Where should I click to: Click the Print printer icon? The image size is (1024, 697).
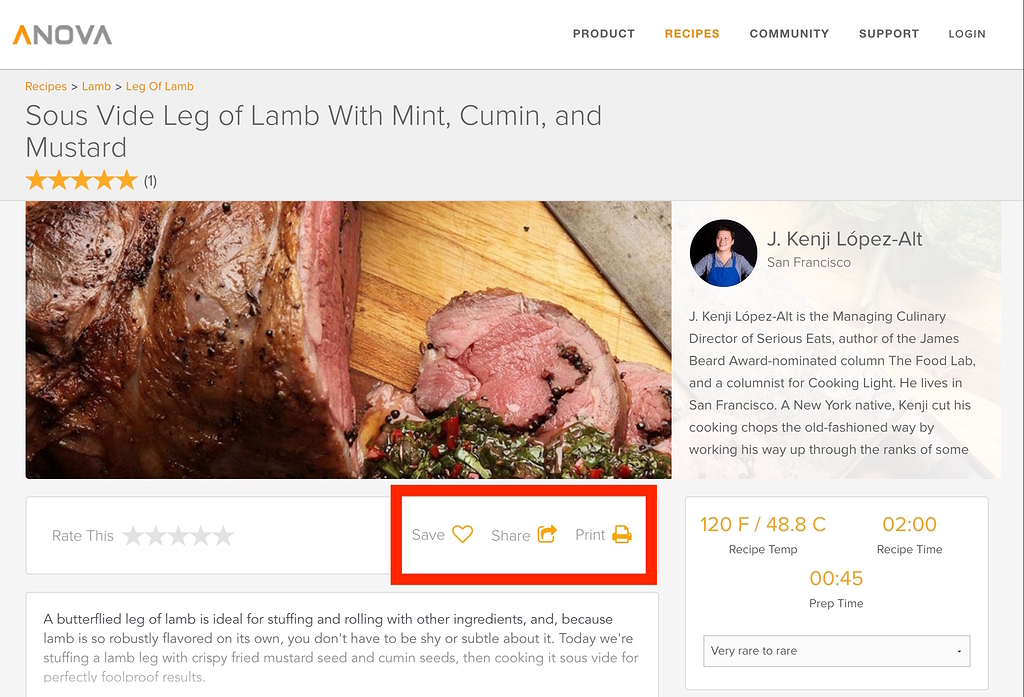(x=622, y=534)
